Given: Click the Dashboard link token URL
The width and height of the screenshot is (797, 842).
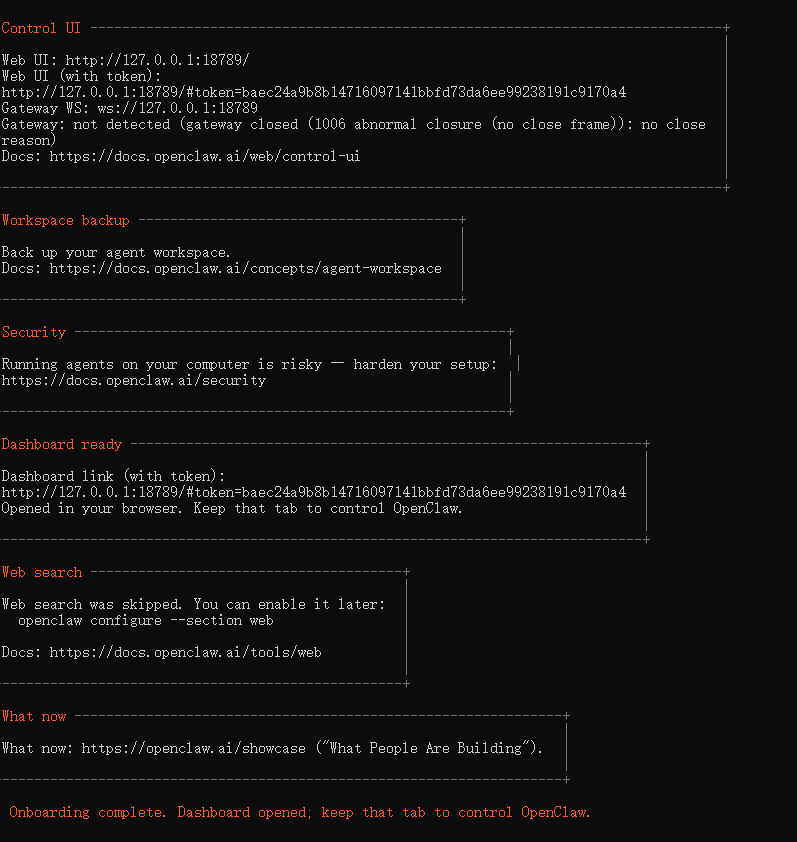Looking at the screenshot, I should (314, 492).
